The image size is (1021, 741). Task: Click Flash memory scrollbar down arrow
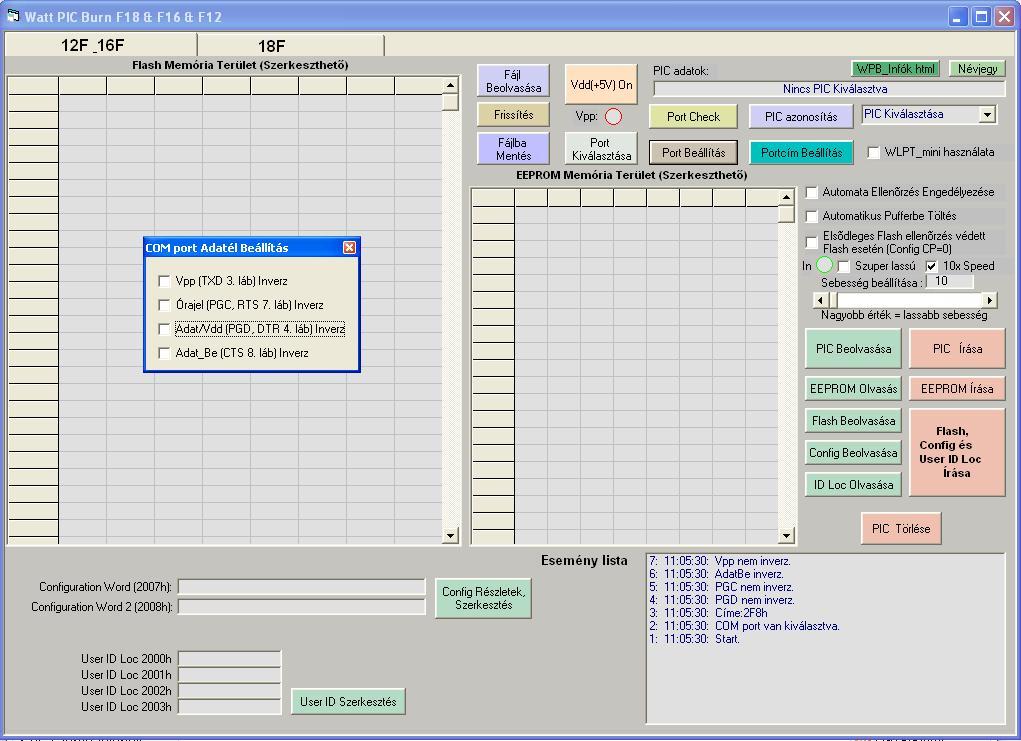click(x=450, y=535)
